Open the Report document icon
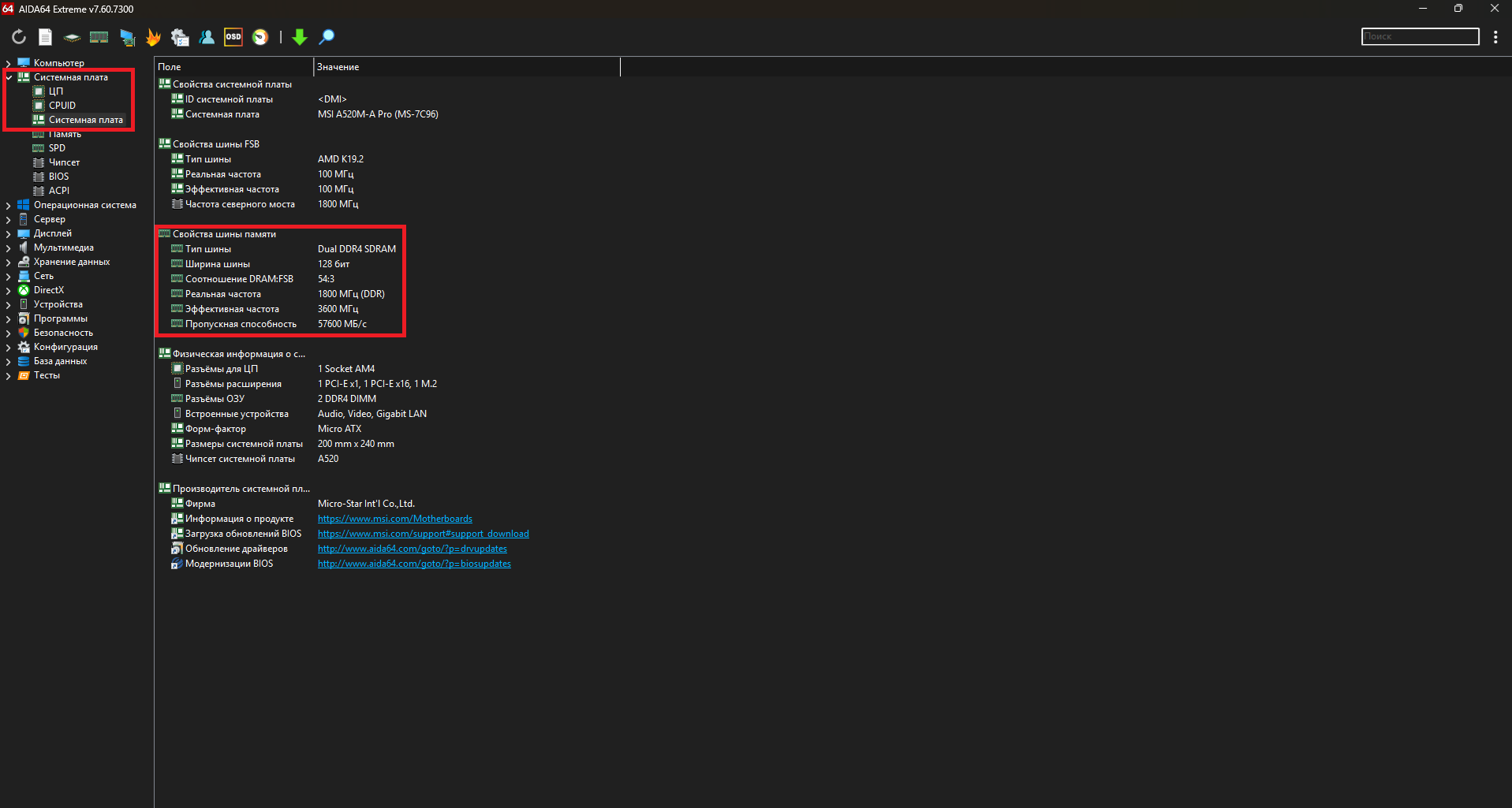The height and width of the screenshot is (808, 1512). tap(46, 37)
